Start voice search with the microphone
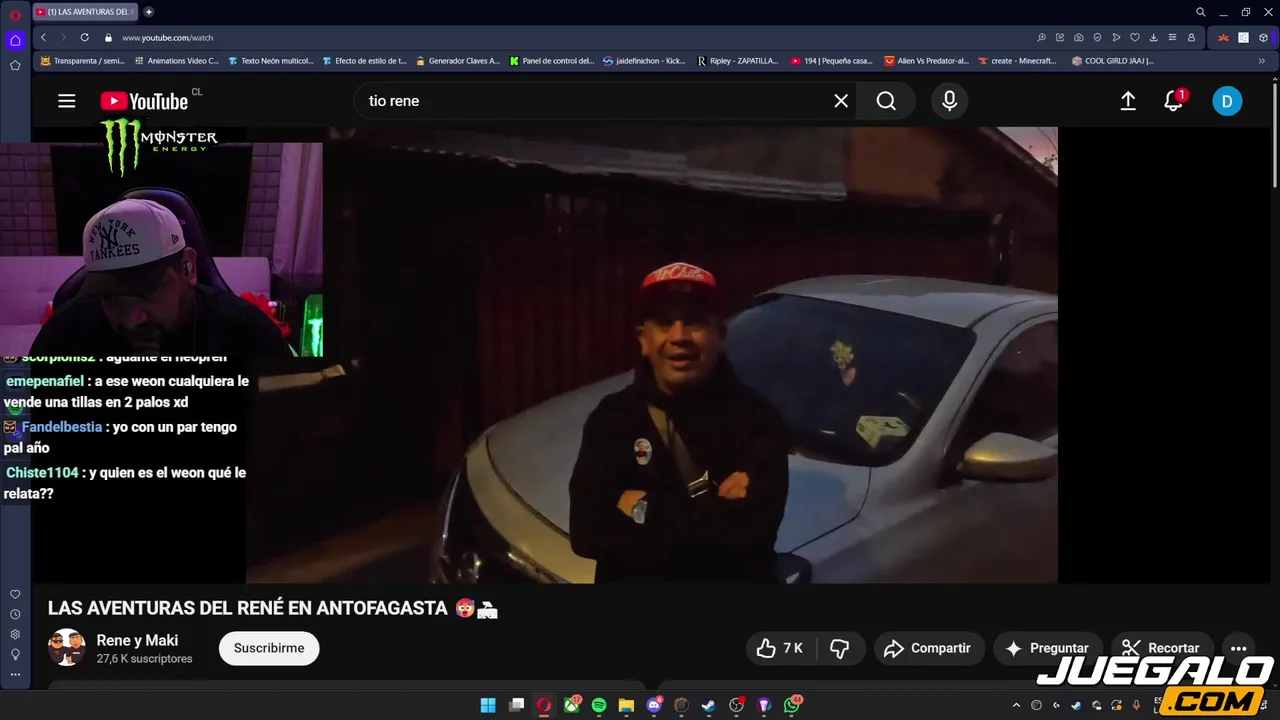 tap(950, 101)
